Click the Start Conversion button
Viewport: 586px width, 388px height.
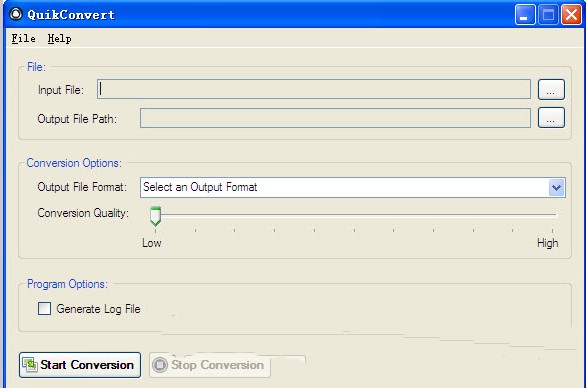[80, 365]
